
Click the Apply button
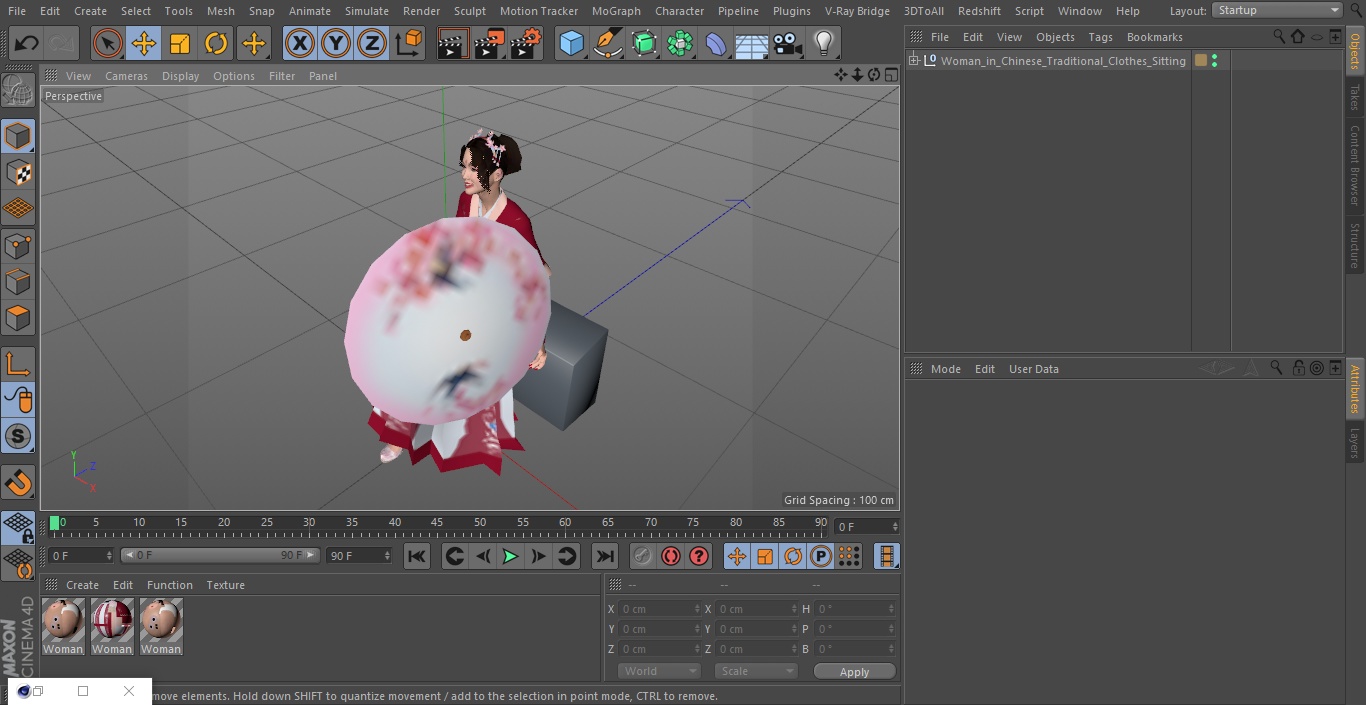point(854,672)
